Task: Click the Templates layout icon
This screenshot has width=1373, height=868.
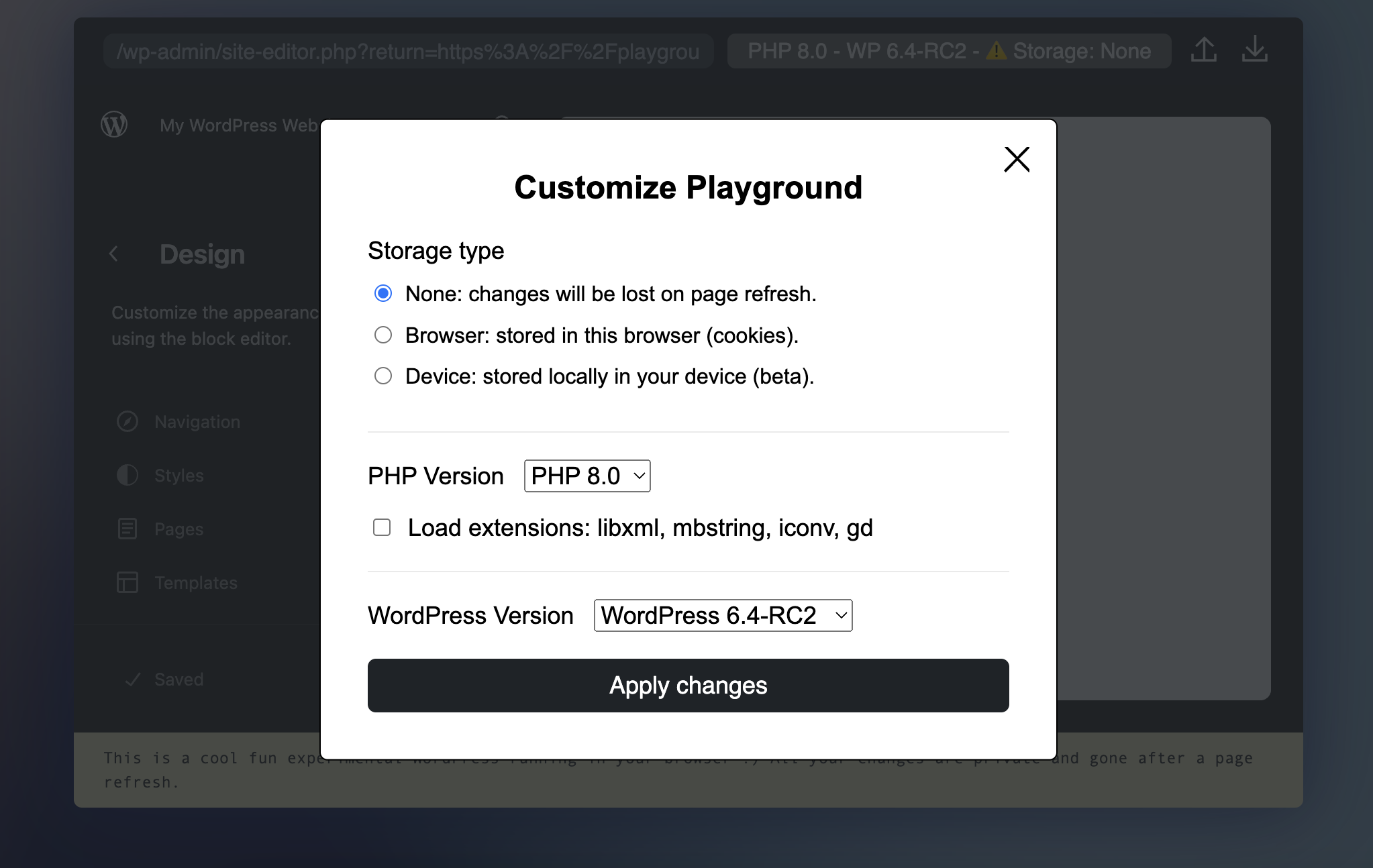Action: (128, 582)
